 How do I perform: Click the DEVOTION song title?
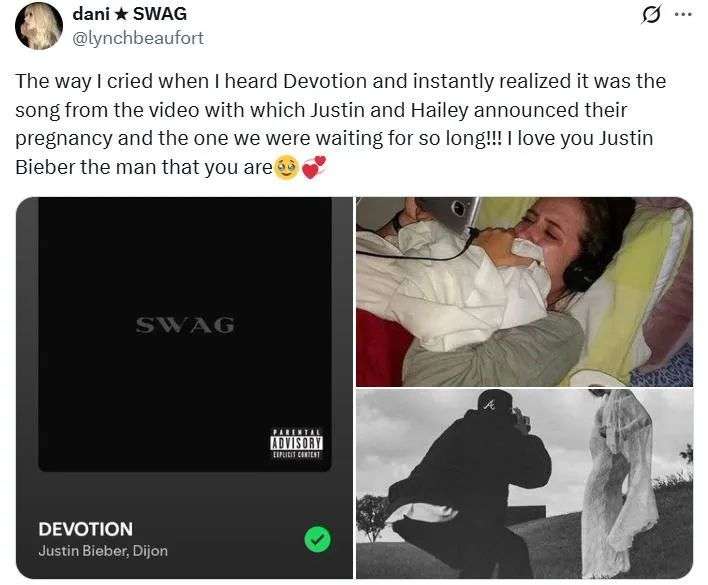tap(86, 529)
